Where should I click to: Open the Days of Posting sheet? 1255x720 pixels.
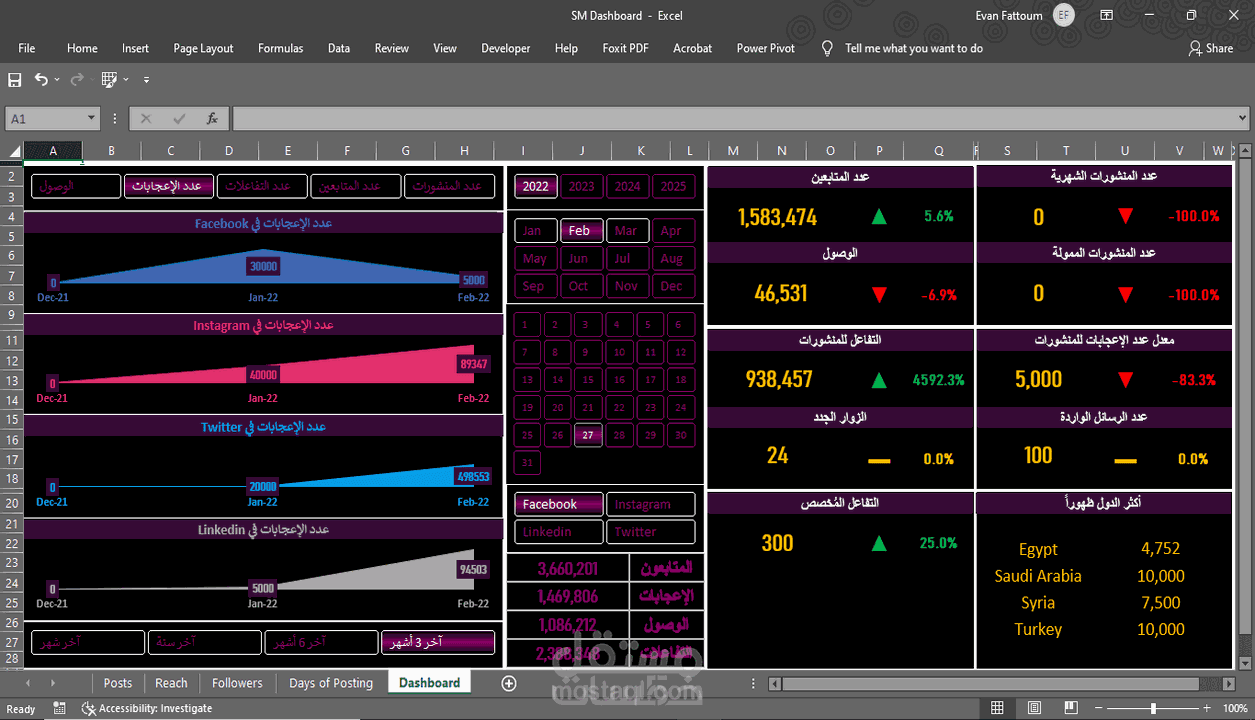coord(331,683)
